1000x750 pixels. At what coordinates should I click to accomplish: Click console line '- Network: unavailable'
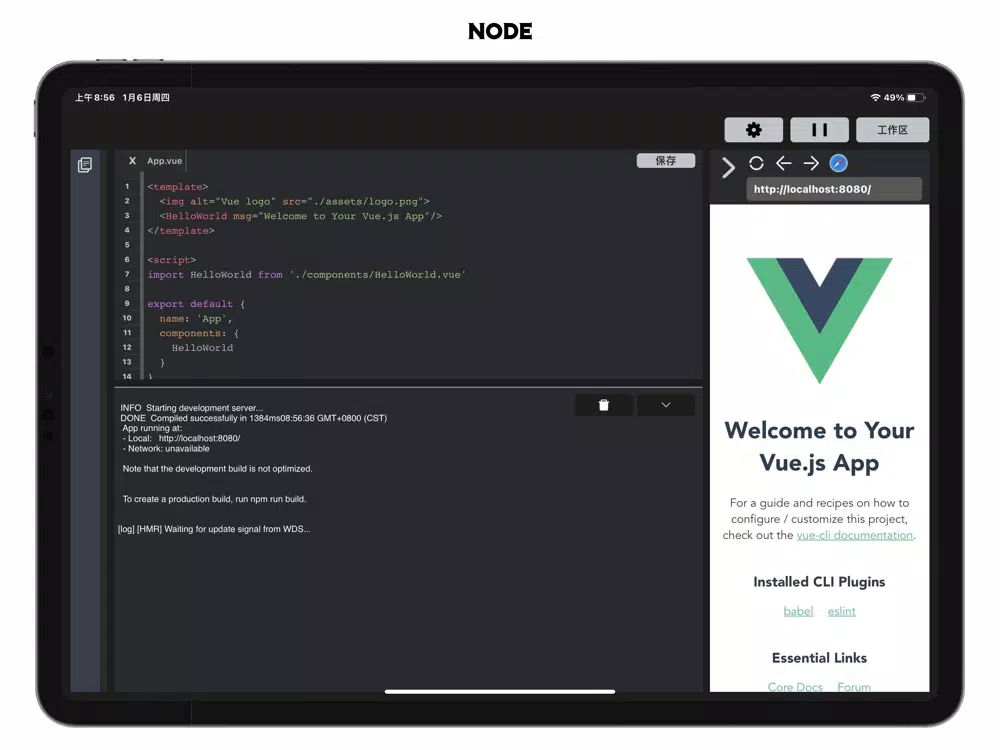[x=166, y=448]
